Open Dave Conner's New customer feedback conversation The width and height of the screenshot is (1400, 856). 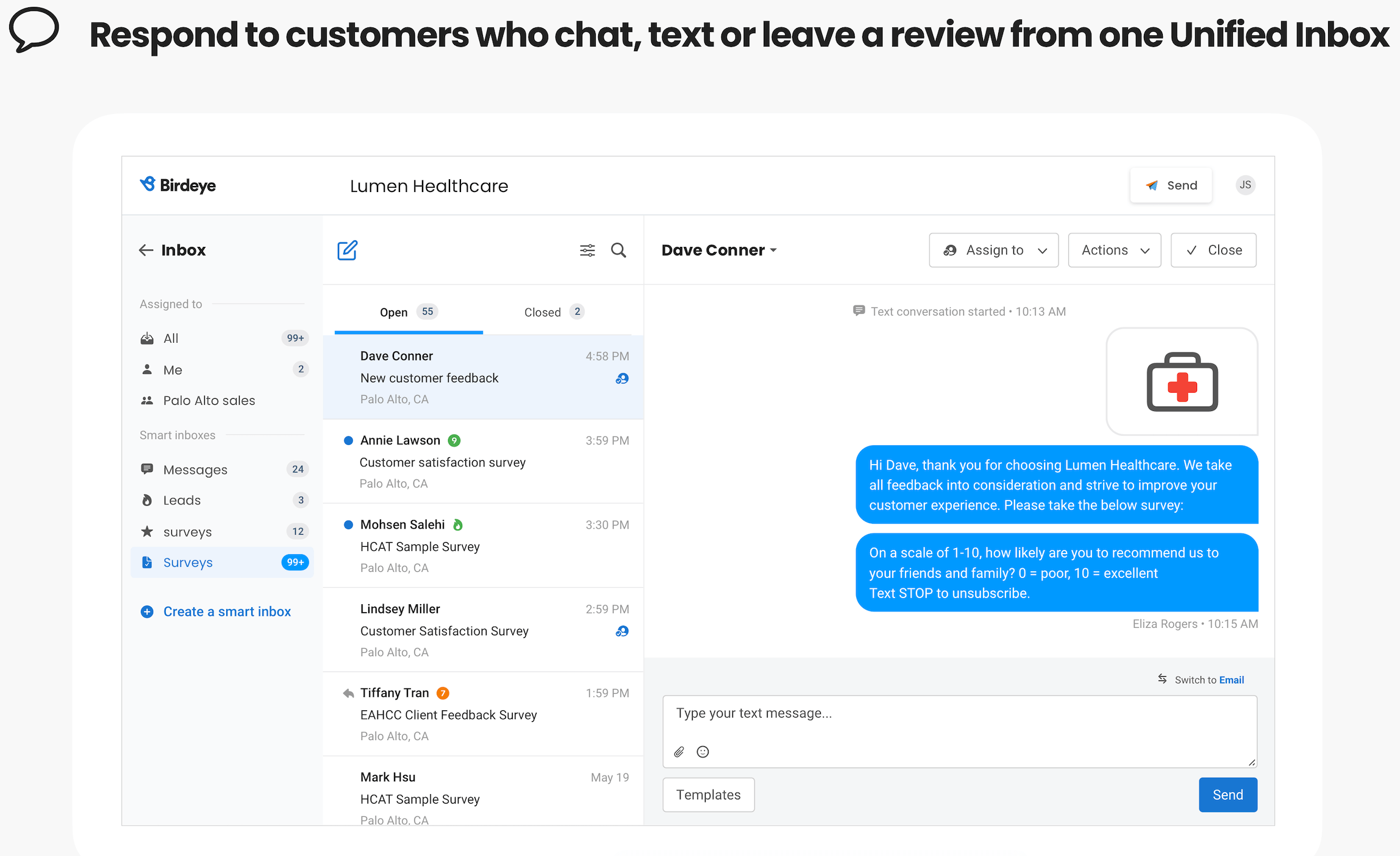(484, 377)
